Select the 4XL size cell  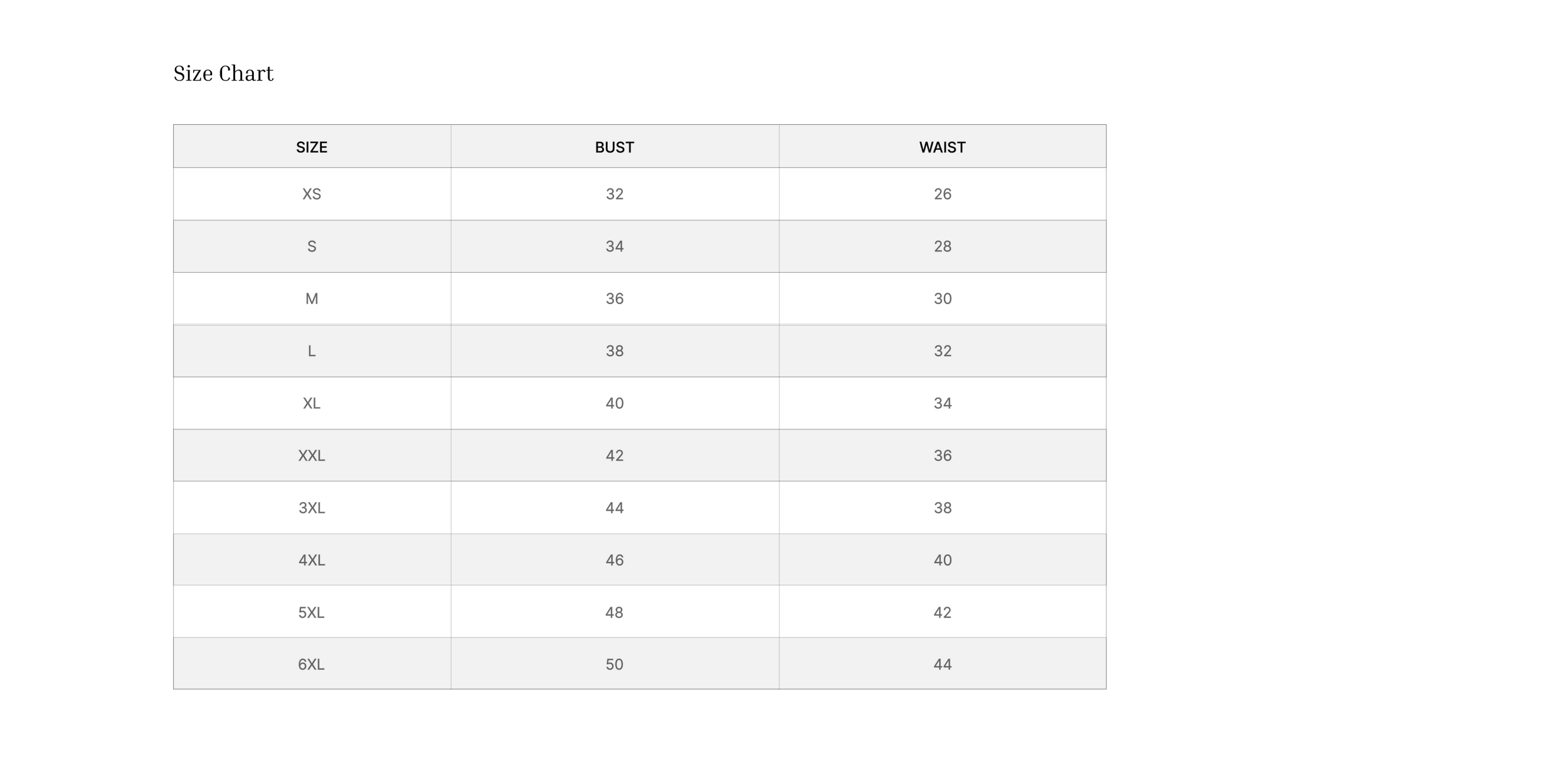pyautogui.click(x=312, y=560)
